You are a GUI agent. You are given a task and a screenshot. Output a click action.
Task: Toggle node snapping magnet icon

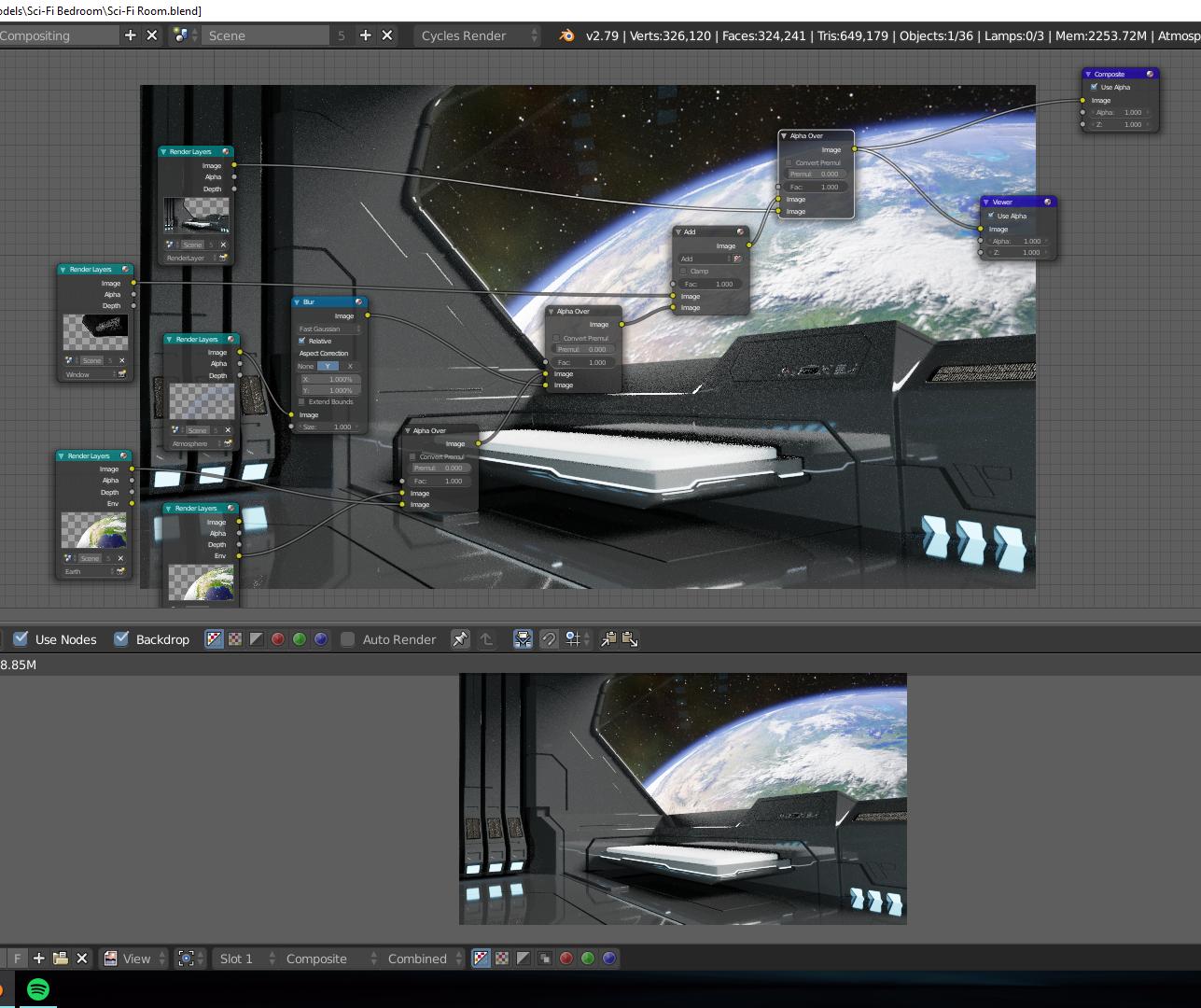549,639
